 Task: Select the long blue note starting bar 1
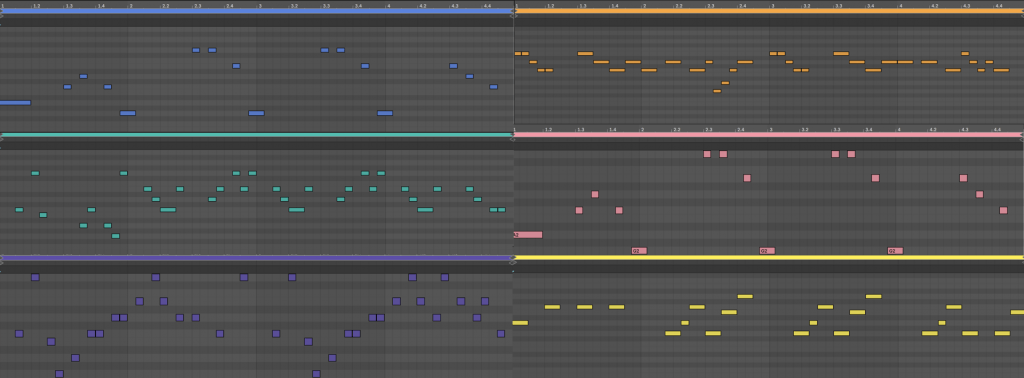coord(15,102)
